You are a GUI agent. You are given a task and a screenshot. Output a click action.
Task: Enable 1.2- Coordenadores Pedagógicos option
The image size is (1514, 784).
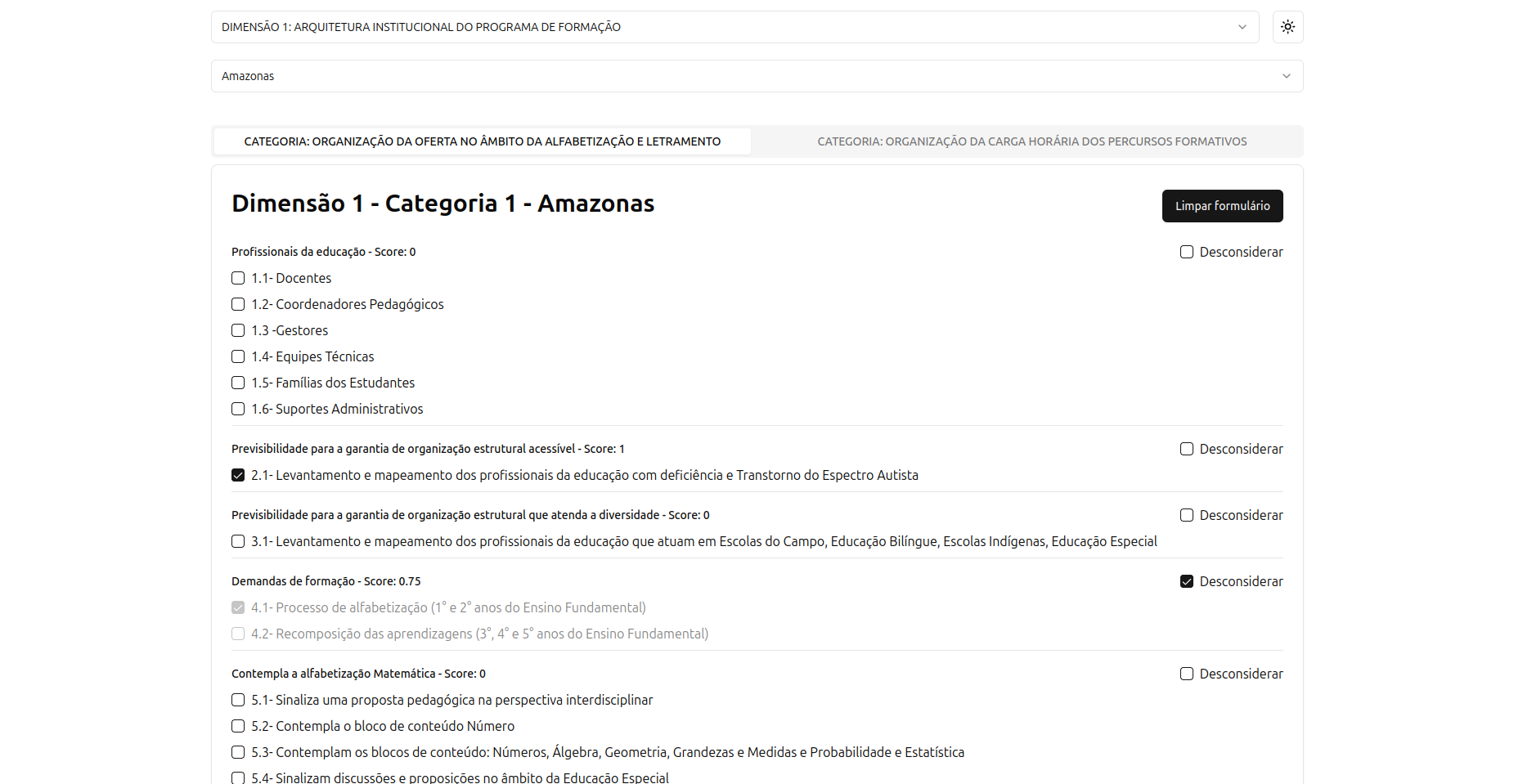(238, 304)
